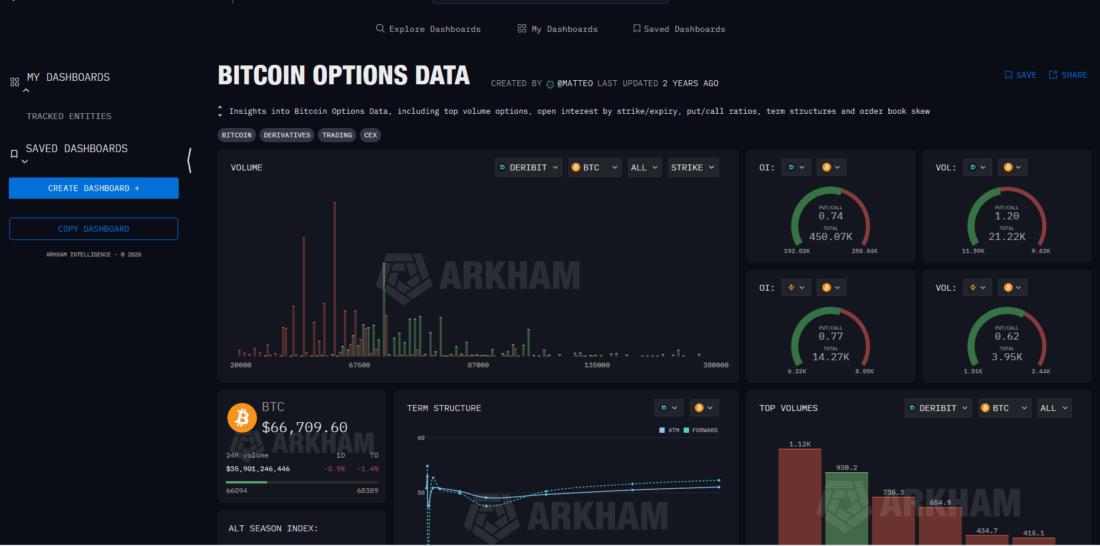1100x546 pixels.
Task: Click the 14.27K total value in bottom OI gauge
Action: pyautogui.click(x=831, y=357)
